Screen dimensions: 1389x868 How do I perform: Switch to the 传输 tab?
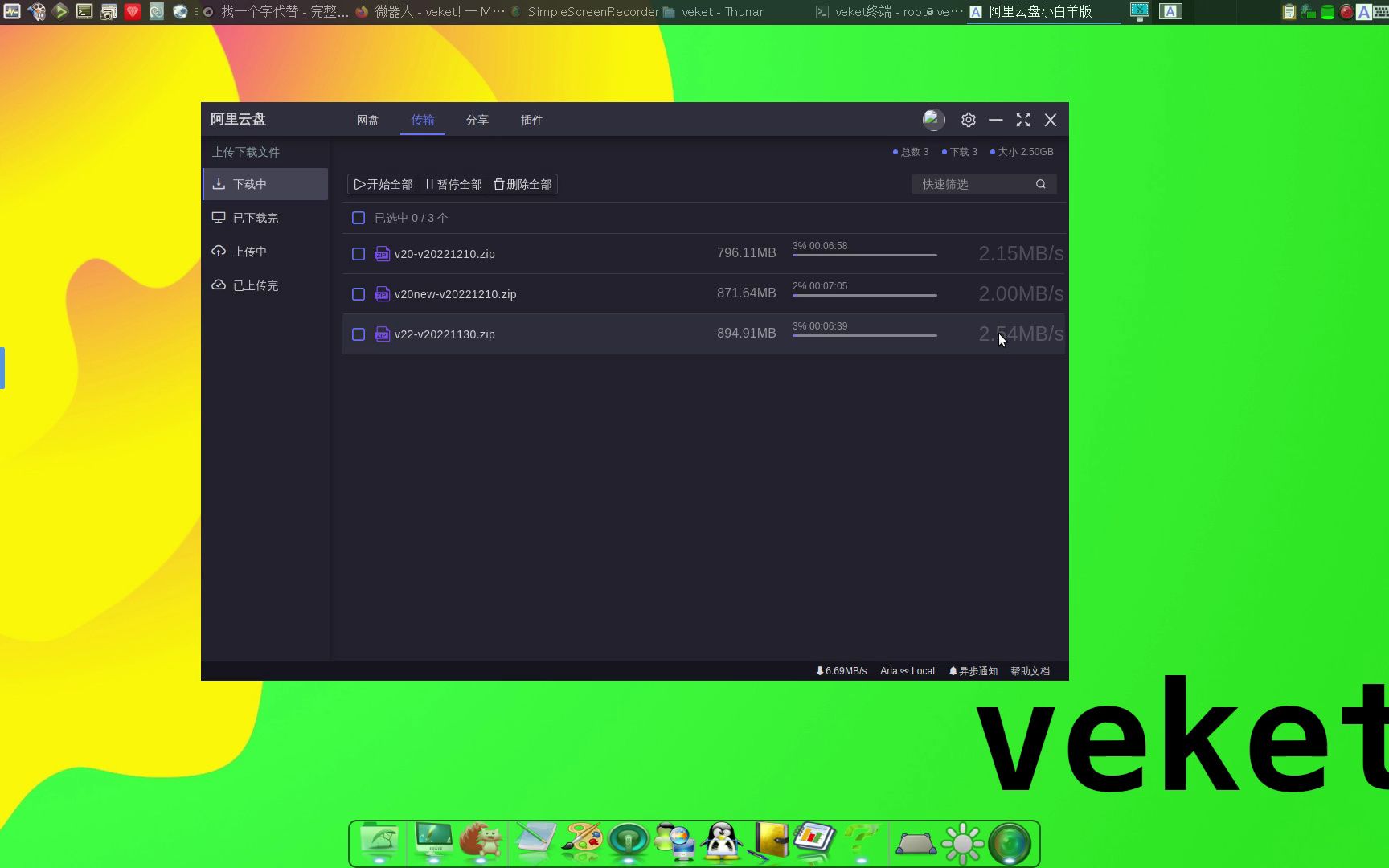pos(422,120)
